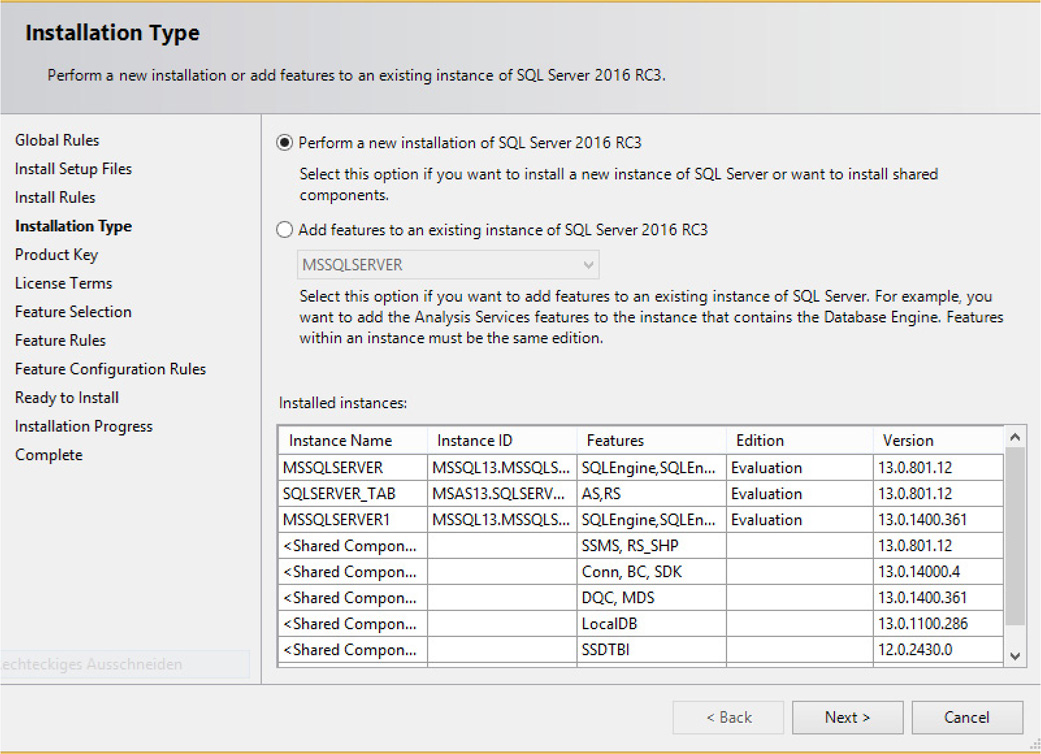
Task: Click Evaluation edition cell for SQLSERVER_TAB
Action: point(800,494)
